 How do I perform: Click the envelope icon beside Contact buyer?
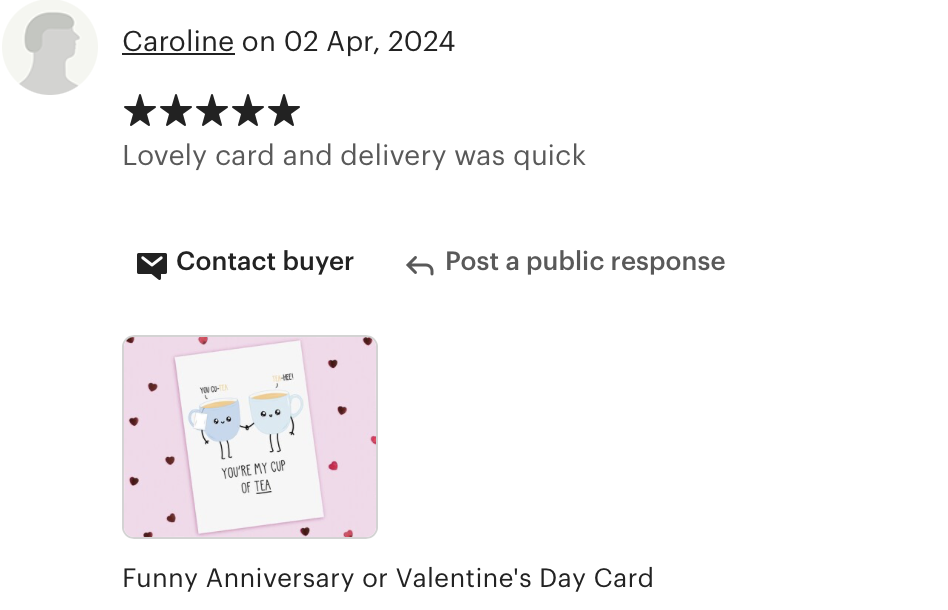(x=152, y=265)
